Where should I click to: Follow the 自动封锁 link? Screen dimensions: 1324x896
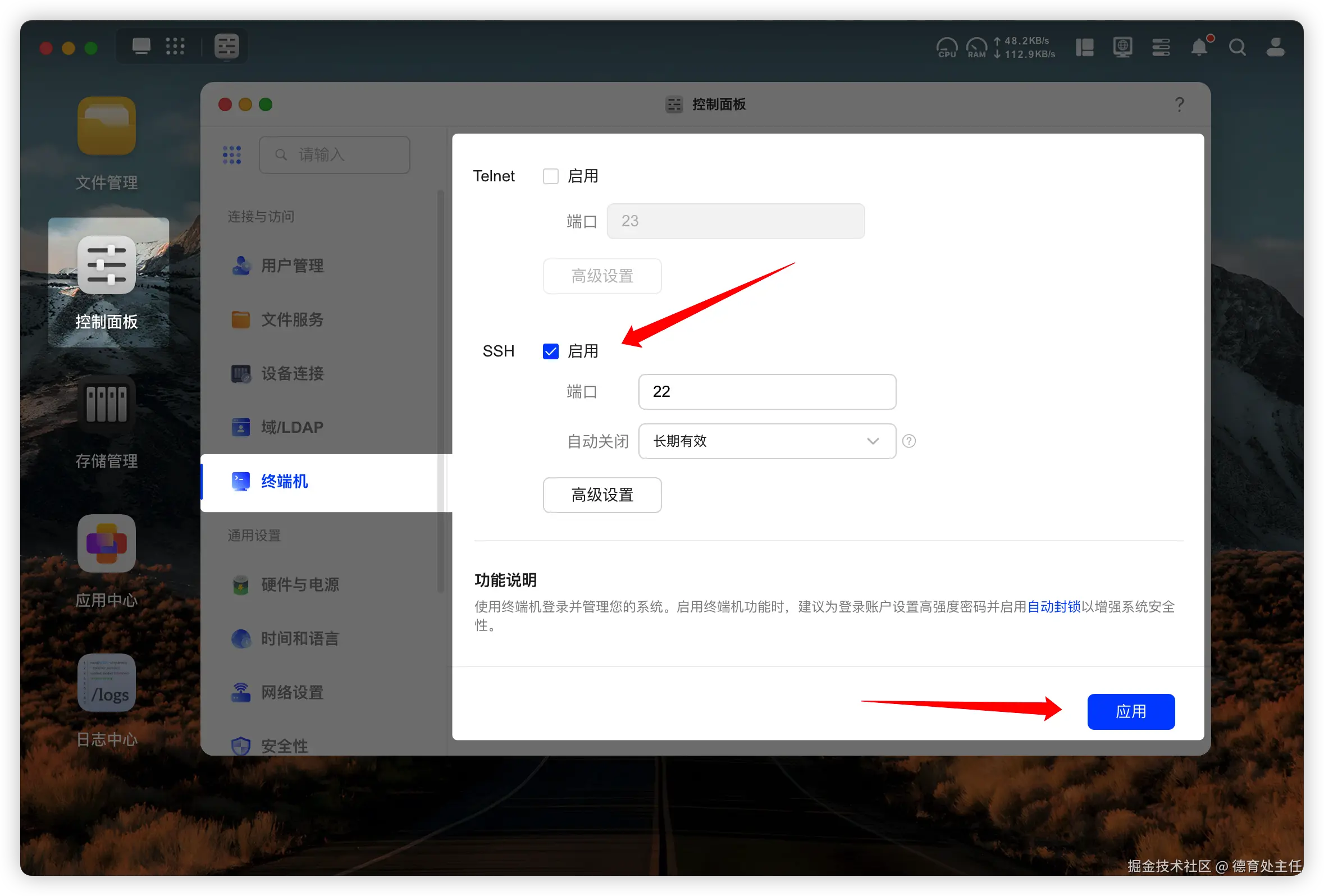1053,607
